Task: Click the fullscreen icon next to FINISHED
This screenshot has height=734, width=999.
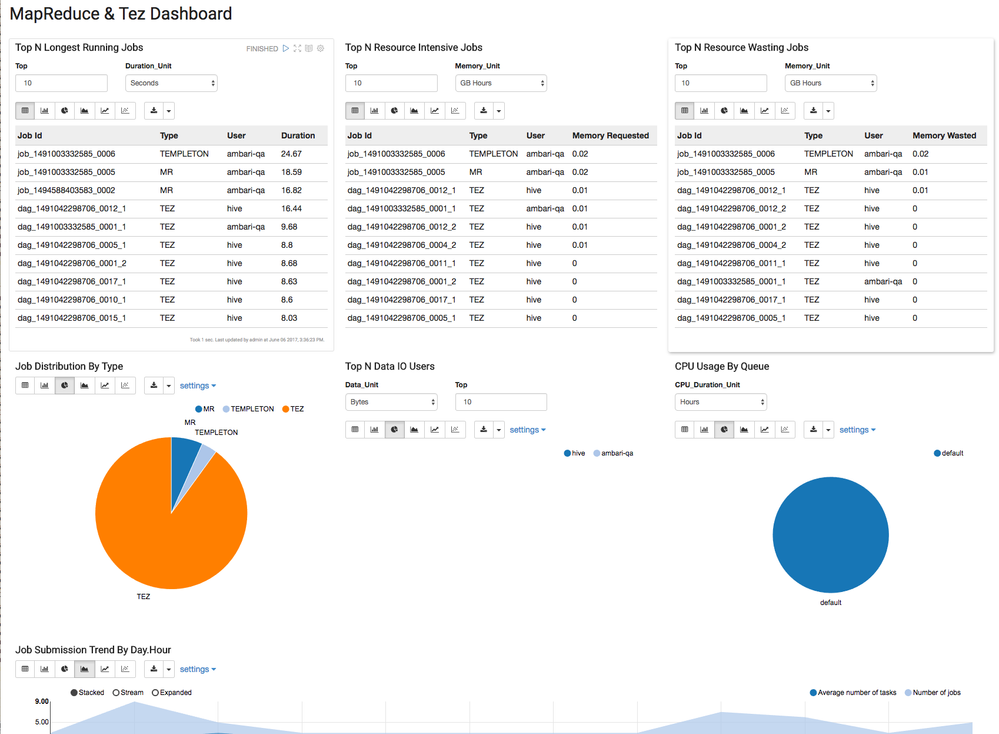Action: point(297,48)
